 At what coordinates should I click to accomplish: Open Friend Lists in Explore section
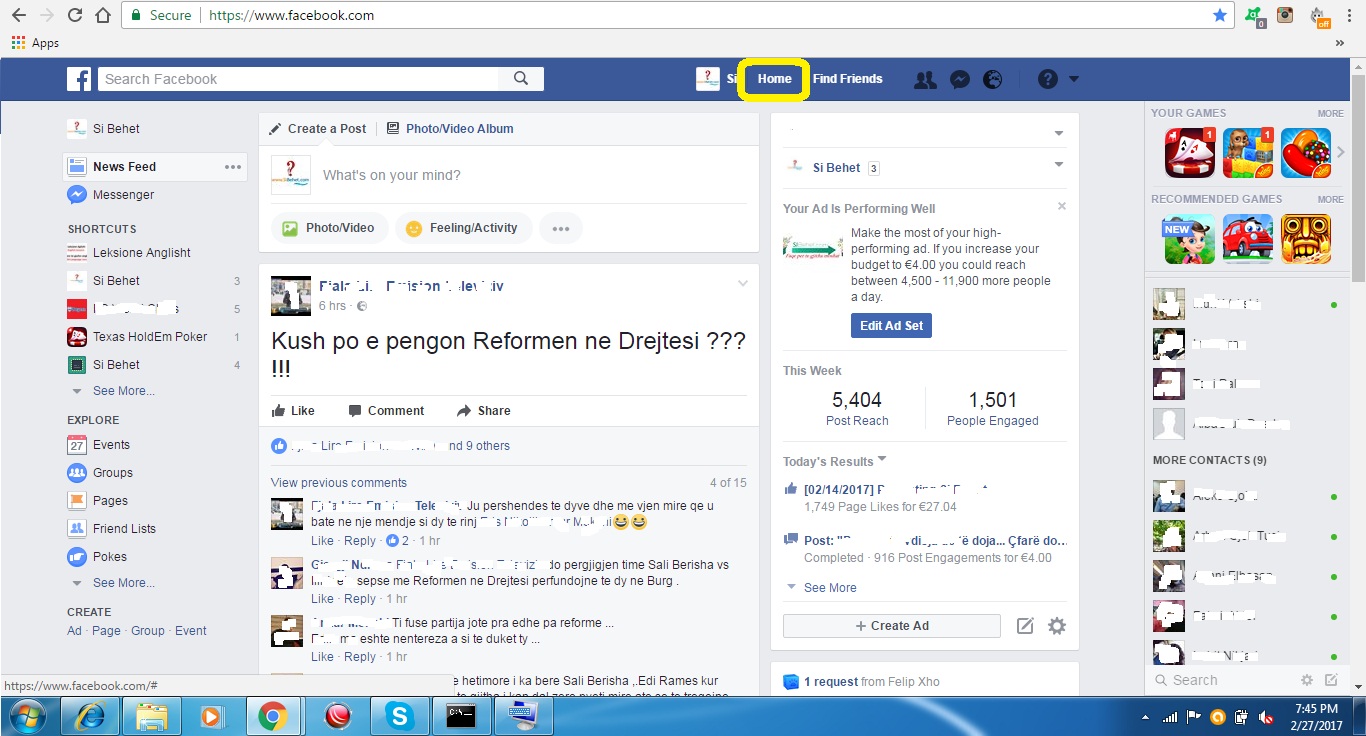124,529
